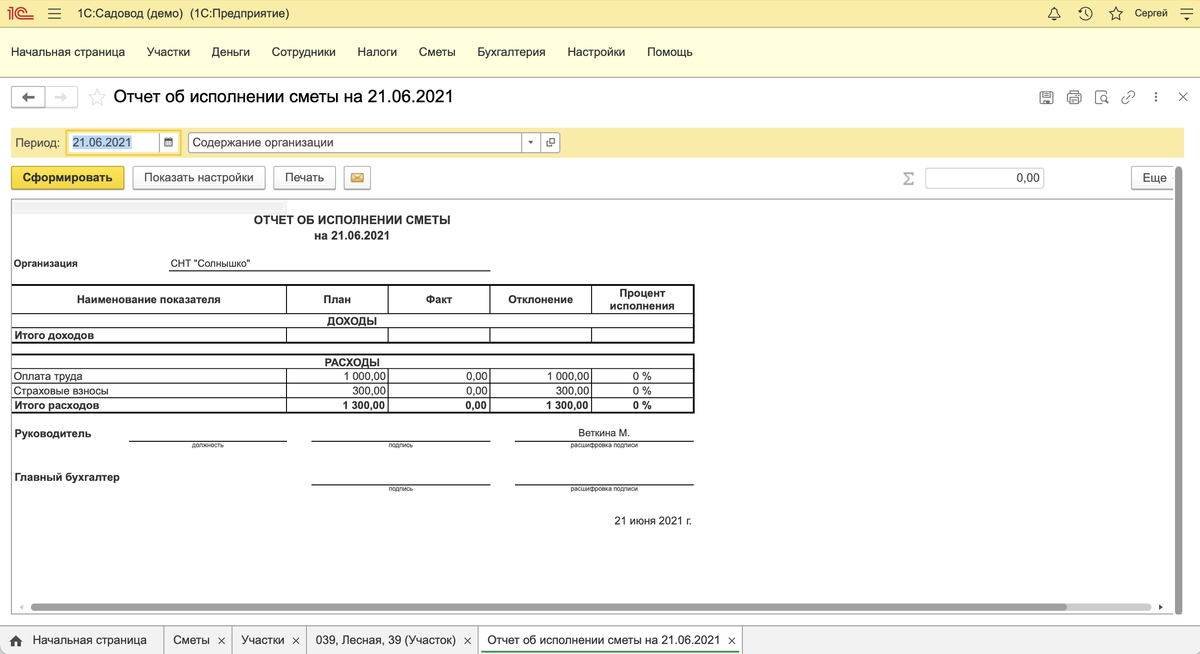Open notifications bell icon
Image resolution: width=1200 pixels, height=654 pixels.
pos(1054,14)
